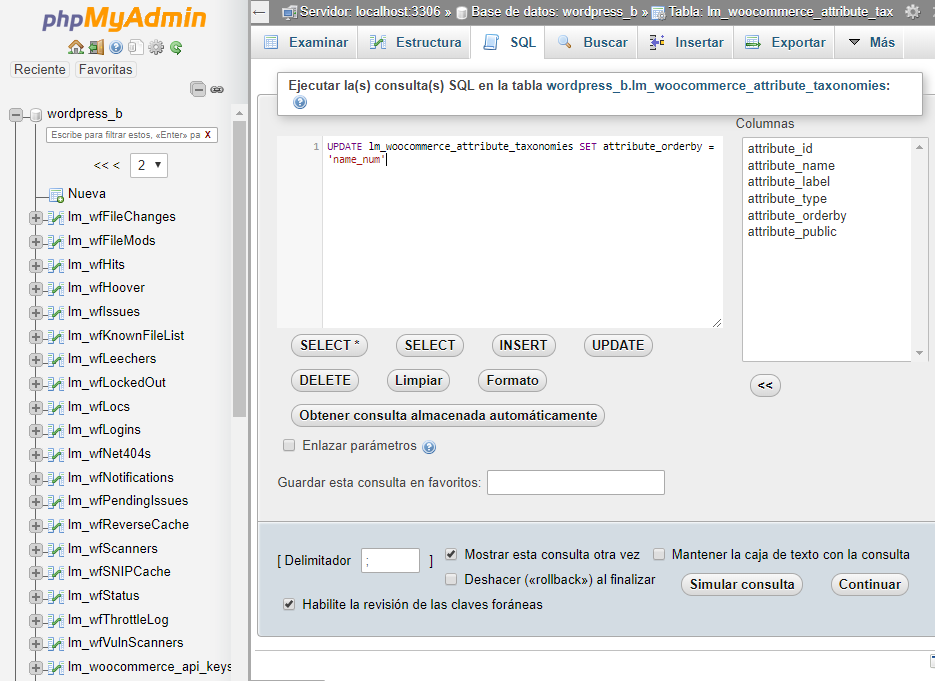
Task: Go to the Buscar tab
Action: click(592, 42)
